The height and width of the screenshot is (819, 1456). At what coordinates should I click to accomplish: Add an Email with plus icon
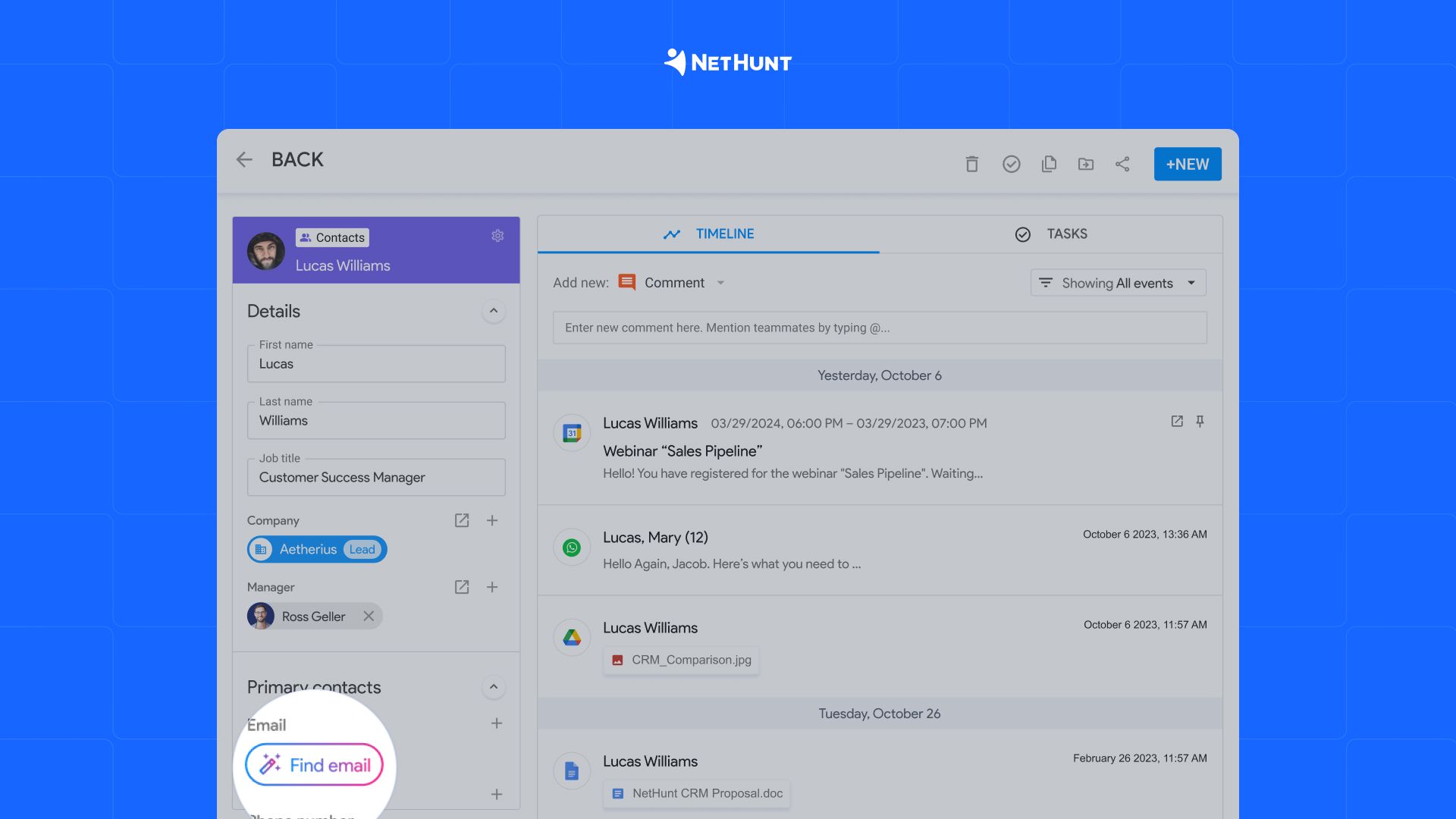497,723
